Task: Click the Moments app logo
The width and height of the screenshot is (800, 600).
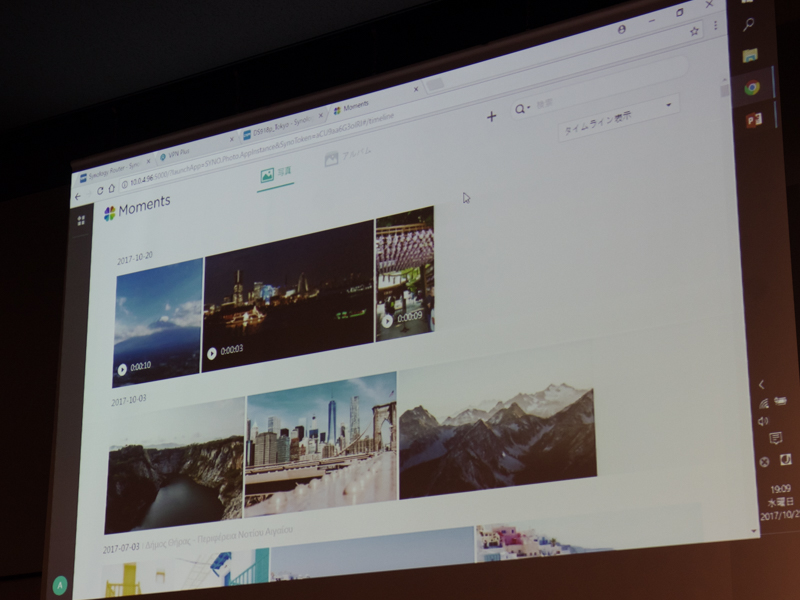Action: coord(110,213)
